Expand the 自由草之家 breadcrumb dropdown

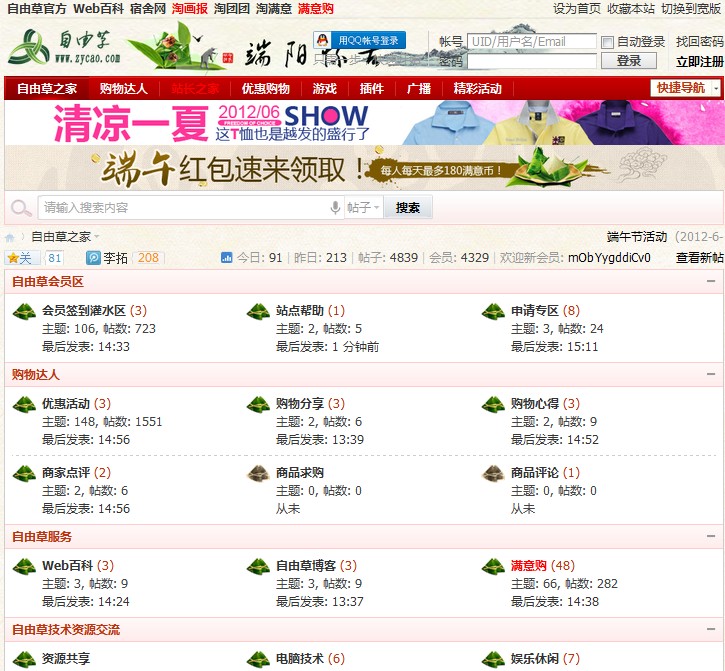point(97,237)
